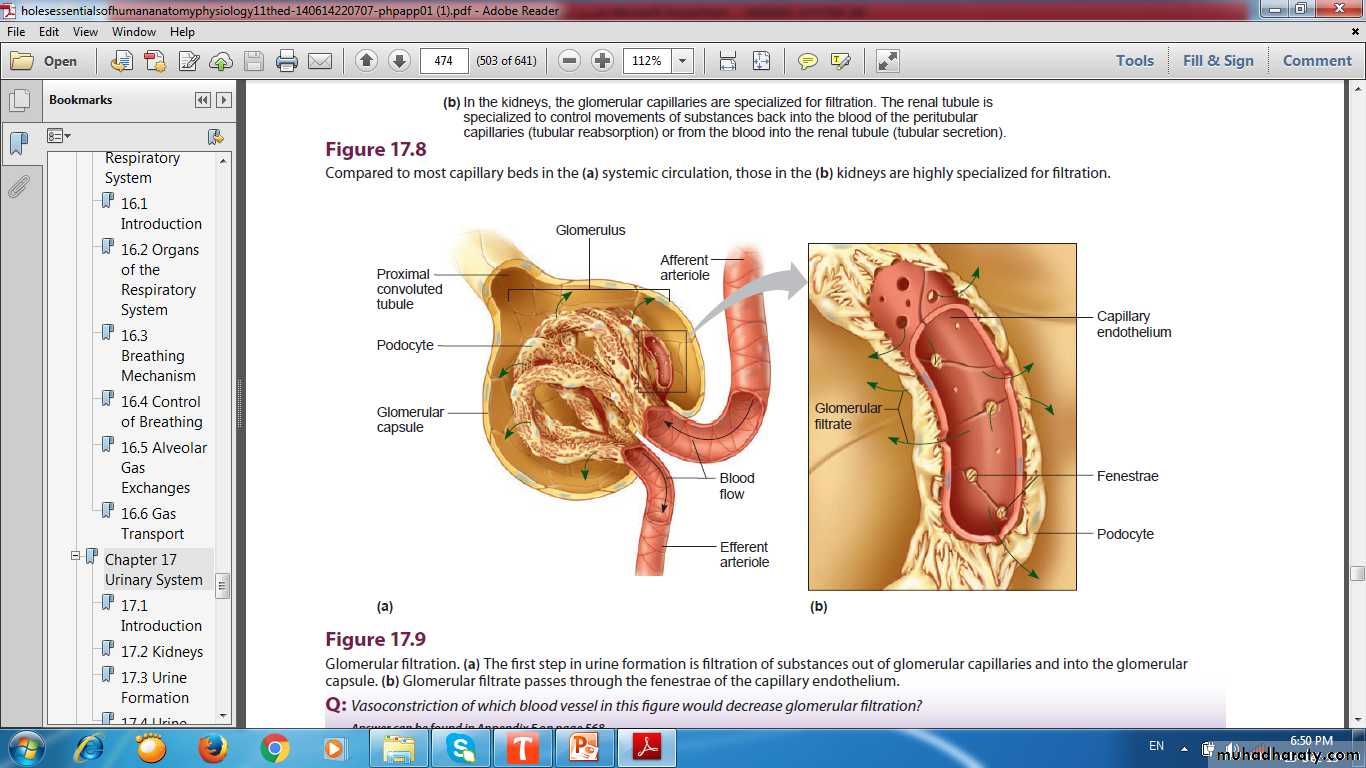Go to previous page with up arrow
The width and height of the screenshot is (1366, 768).
[x=366, y=61]
